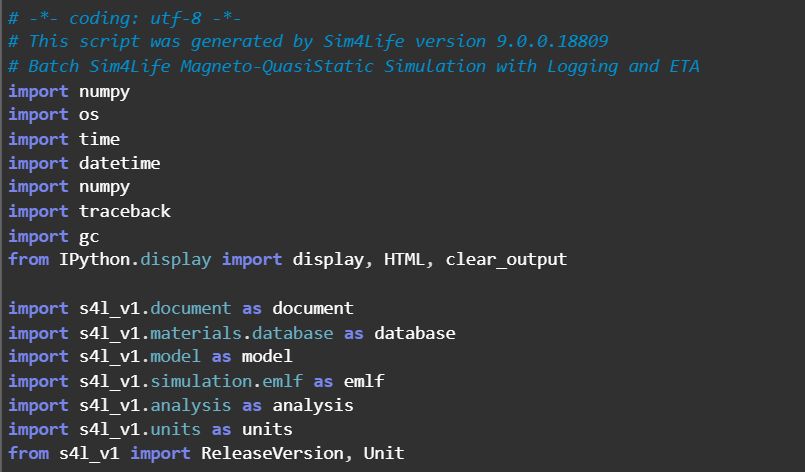Click 'HTML' in the display import line
Image resolution: width=805 pixels, height=472 pixels.
pos(407,259)
